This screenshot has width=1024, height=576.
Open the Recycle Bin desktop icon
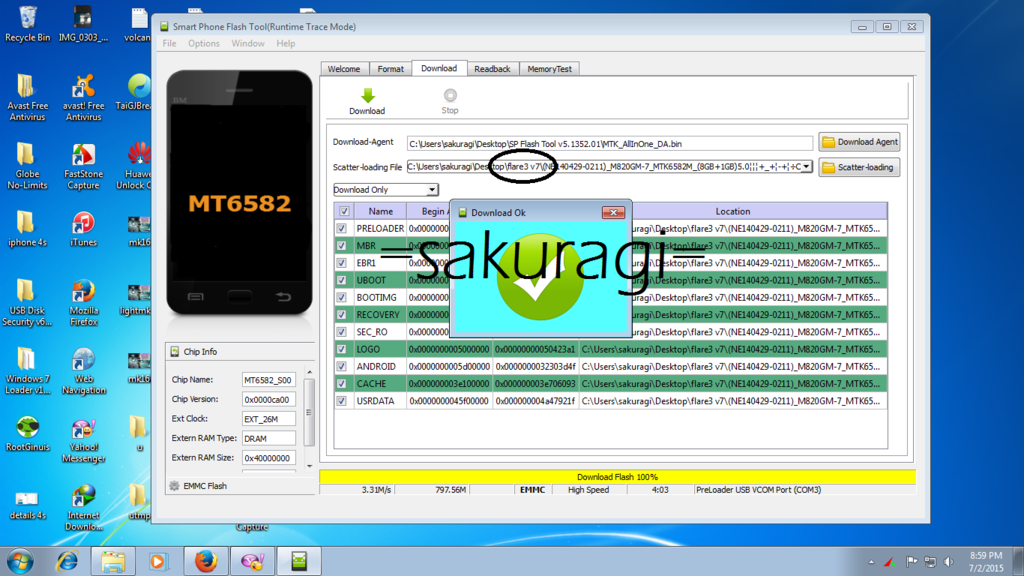point(27,22)
